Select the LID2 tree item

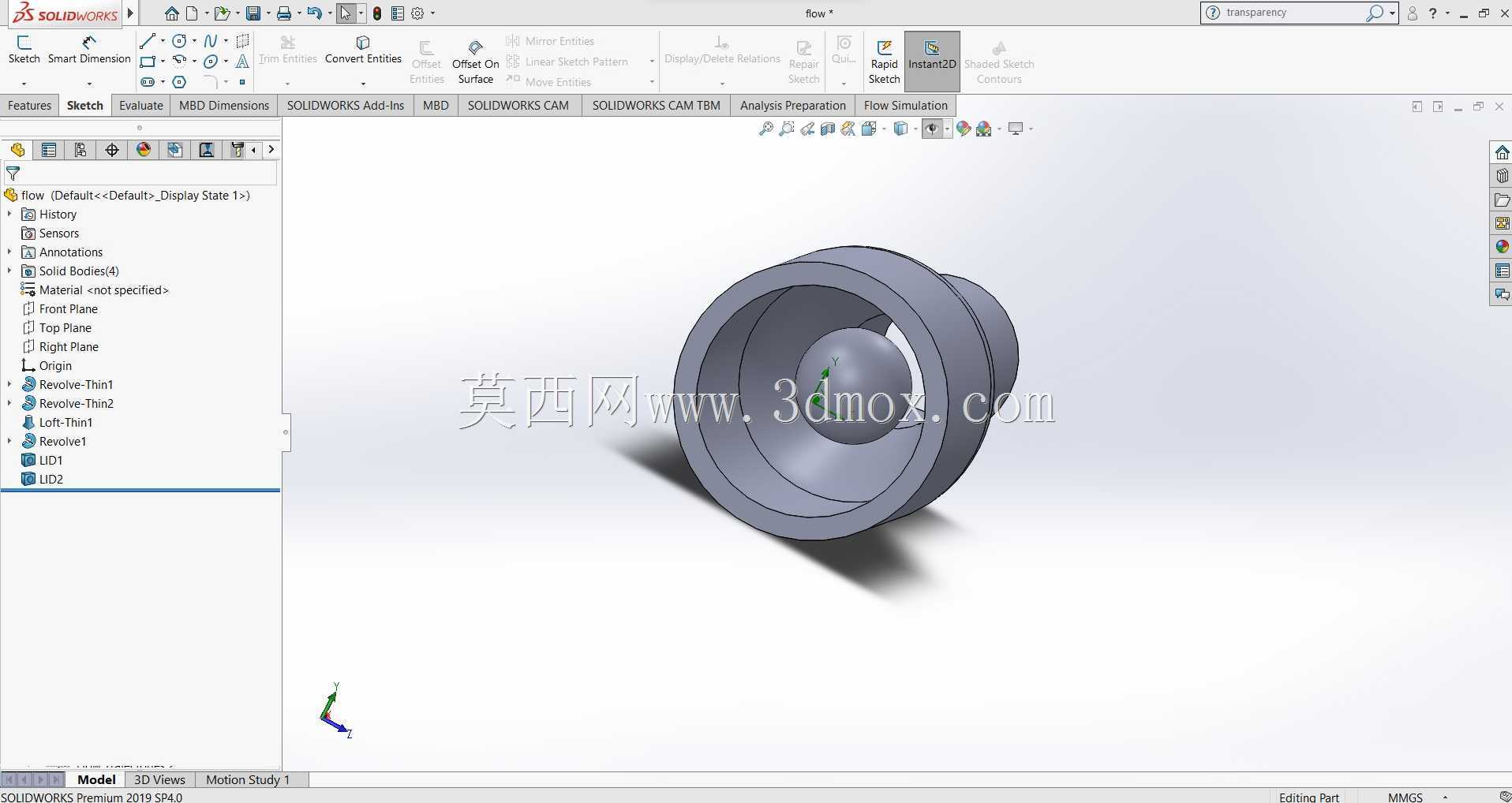pos(51,479)
